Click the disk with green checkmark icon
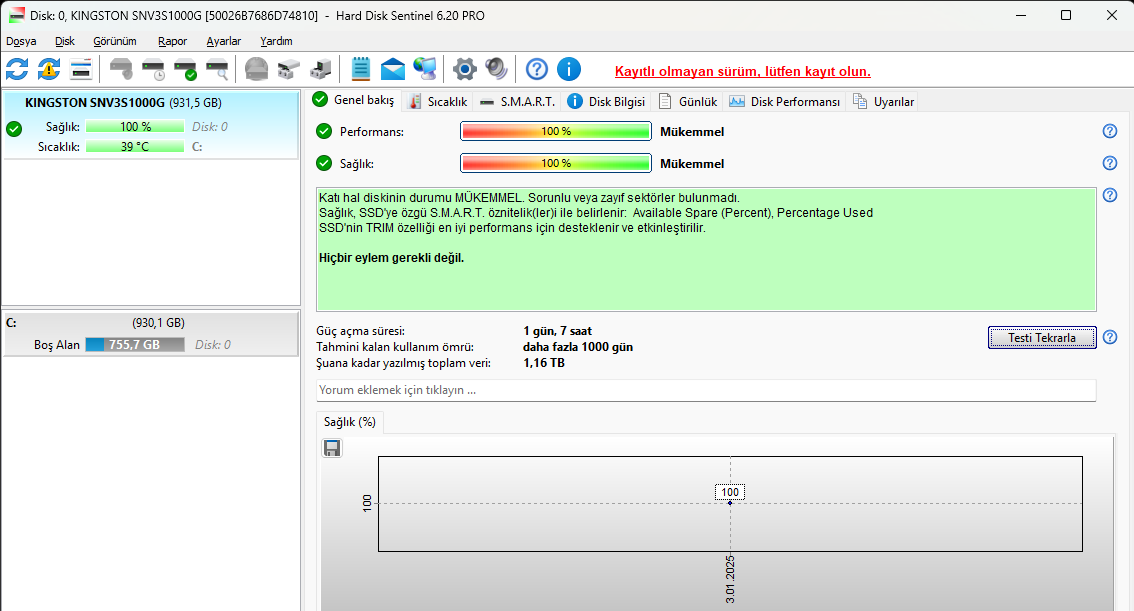Viewport: 1134px width, 611px height. point(185,69)
